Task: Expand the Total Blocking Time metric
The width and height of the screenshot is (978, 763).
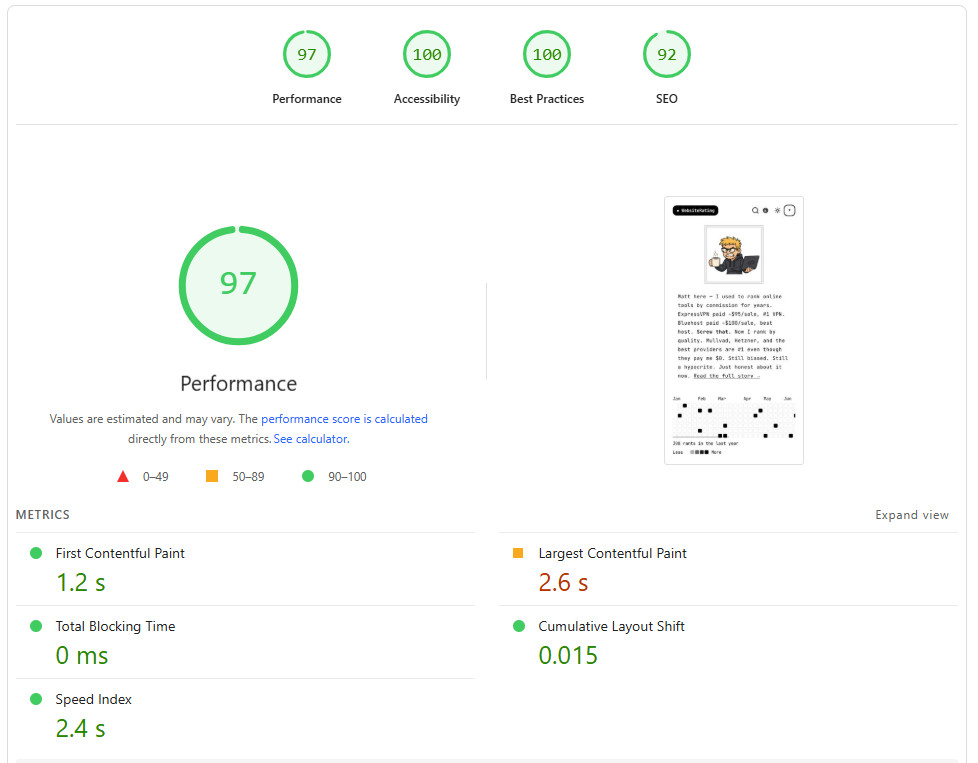Action: tap(115, 626)
